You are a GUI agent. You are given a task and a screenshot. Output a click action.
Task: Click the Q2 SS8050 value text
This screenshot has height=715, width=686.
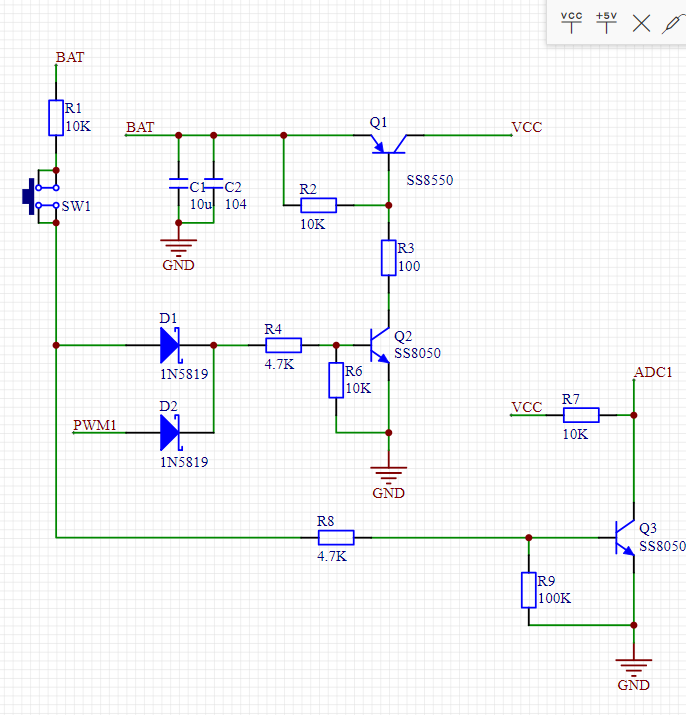[417, 353]
